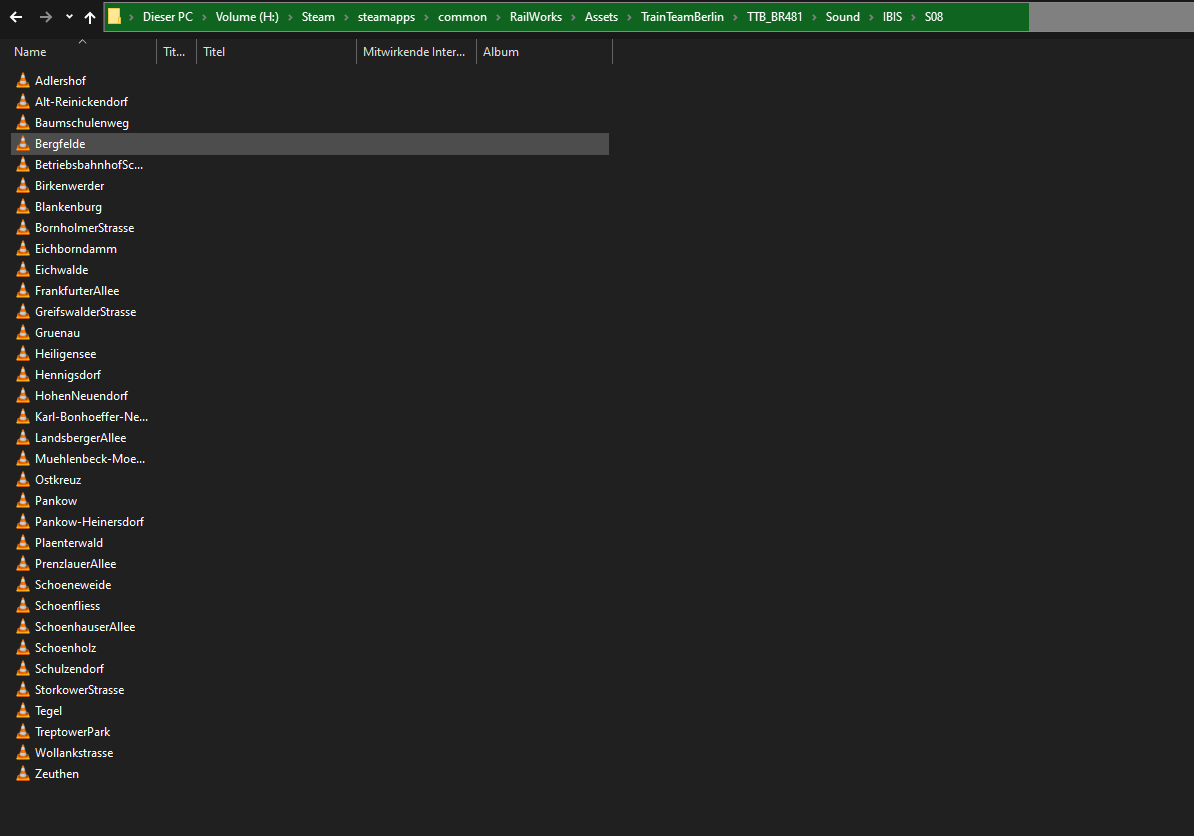Navigate to Assets breadcrumb
Screen dimensions: 1194x836
pyautogui.click(x=601, y=17)
